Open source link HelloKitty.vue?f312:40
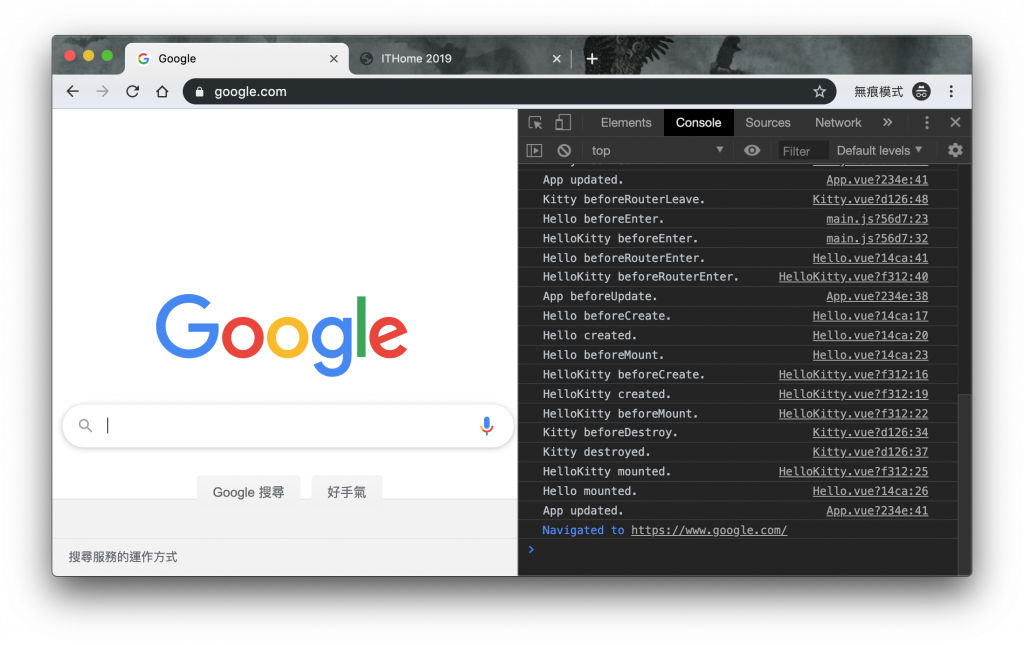The width and height of the screenshot is (1024, 645). tap(853, 277)
